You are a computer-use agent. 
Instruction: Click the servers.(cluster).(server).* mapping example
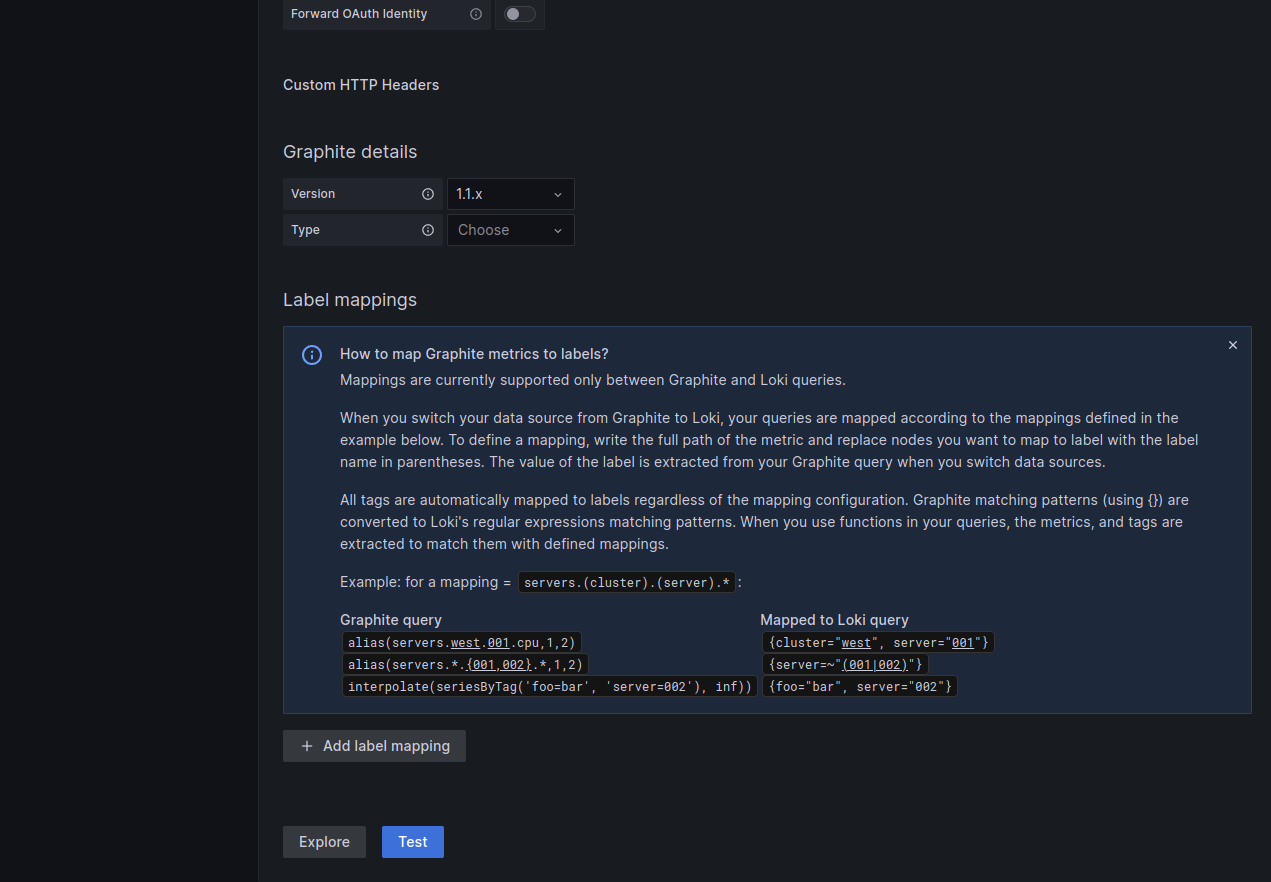(x=627, y=583)
